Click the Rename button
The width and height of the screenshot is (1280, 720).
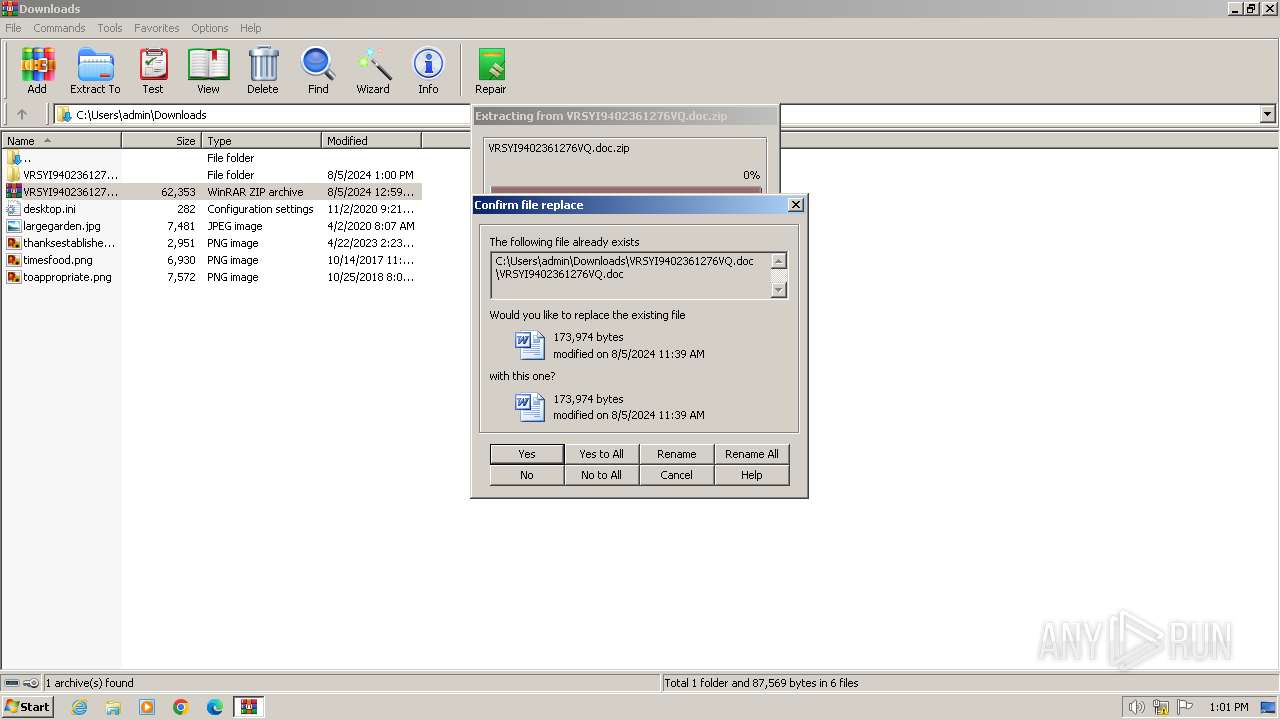676,454
